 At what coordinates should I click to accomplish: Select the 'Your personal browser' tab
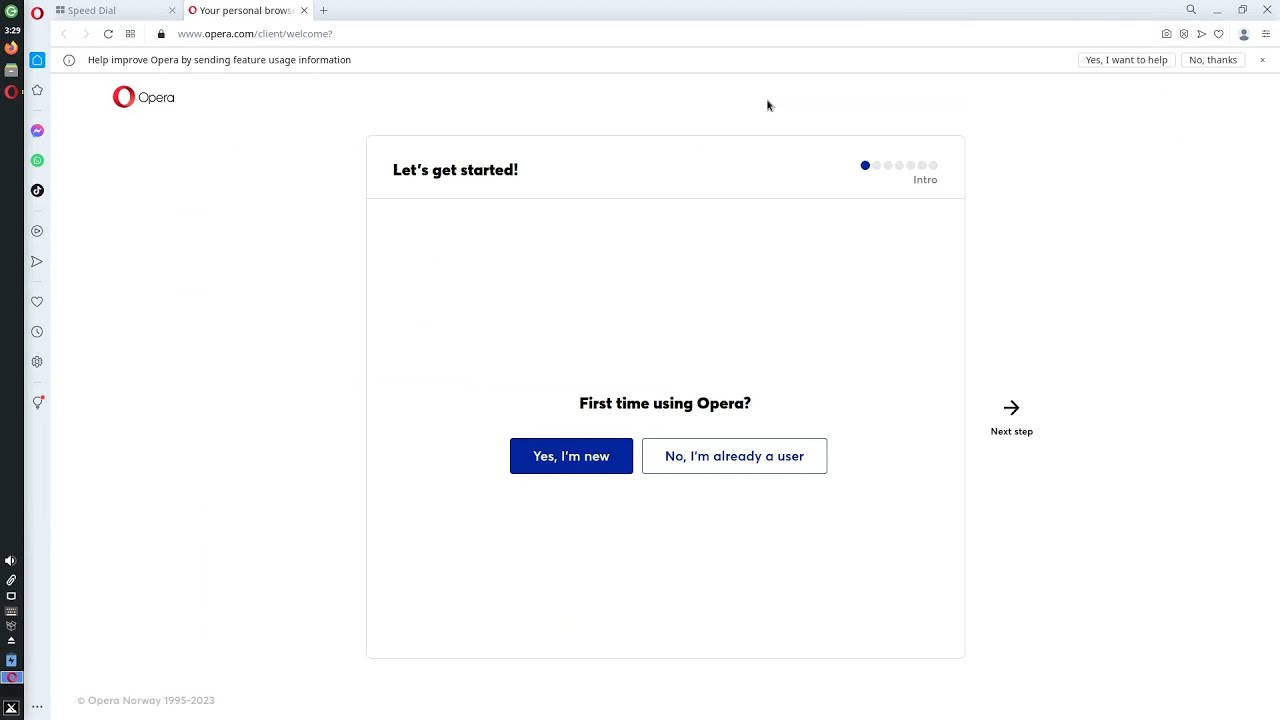[x=248, y=10]
